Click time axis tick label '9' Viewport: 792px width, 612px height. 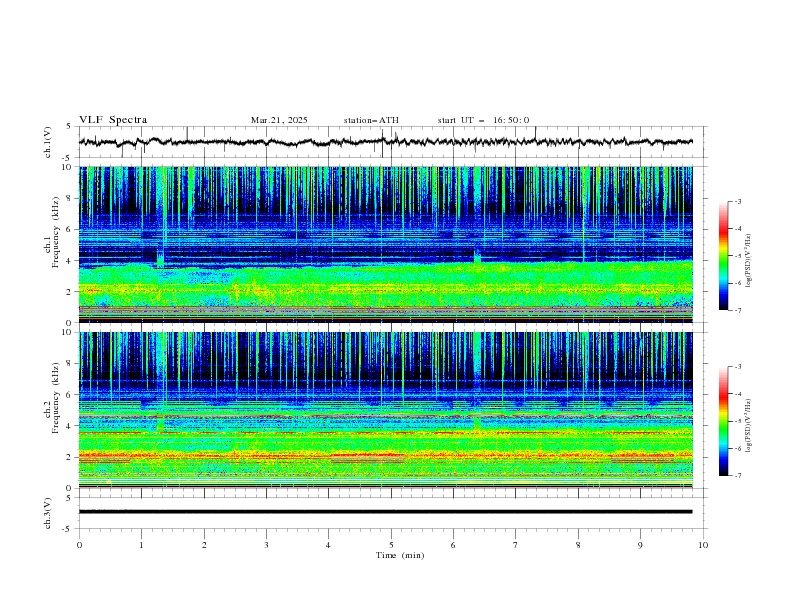pos(640,545)
